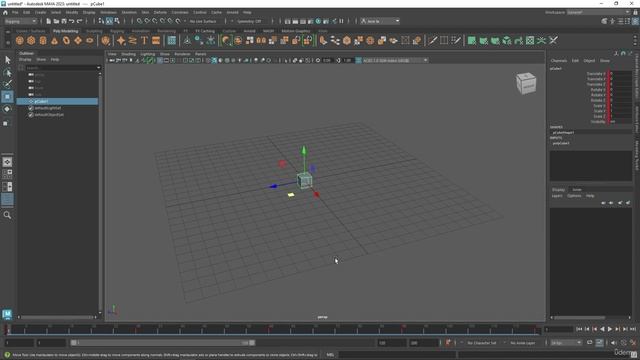Click the SVG import shelf icon
Screen dimensions: 640x360
[x=156, y=40]
